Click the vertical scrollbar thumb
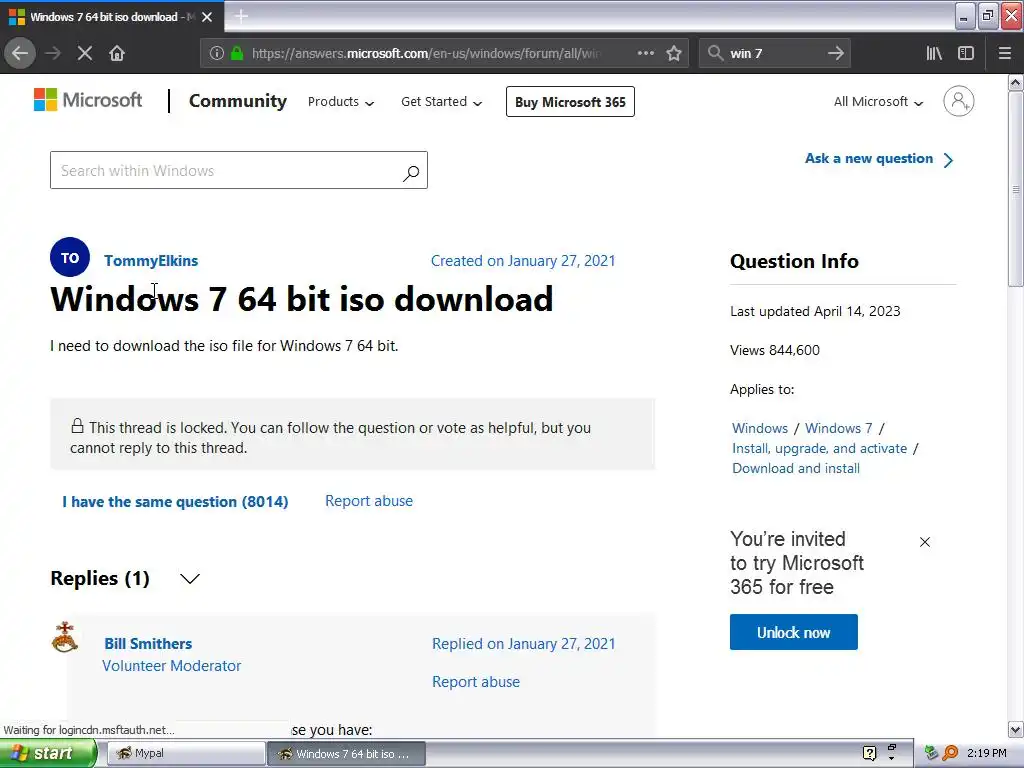 (x=1015, y=189)
